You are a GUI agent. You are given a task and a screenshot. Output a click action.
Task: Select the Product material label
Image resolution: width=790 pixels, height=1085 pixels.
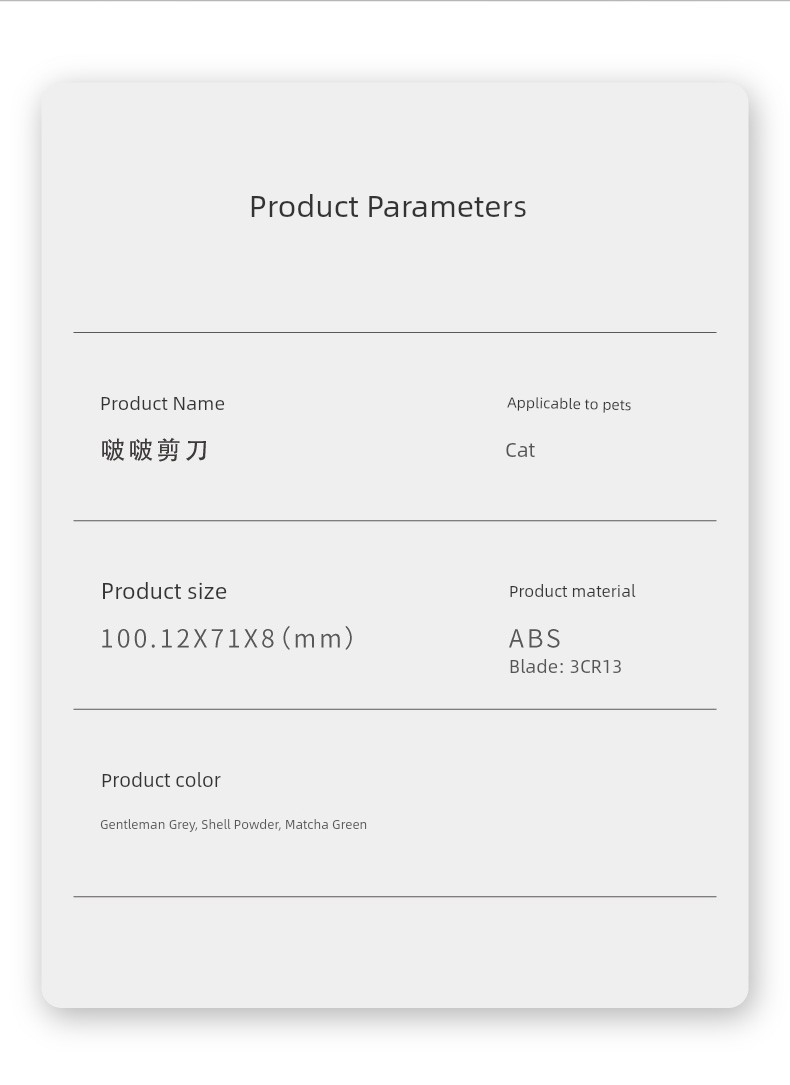pyautogui.click(x=572, y=591)
